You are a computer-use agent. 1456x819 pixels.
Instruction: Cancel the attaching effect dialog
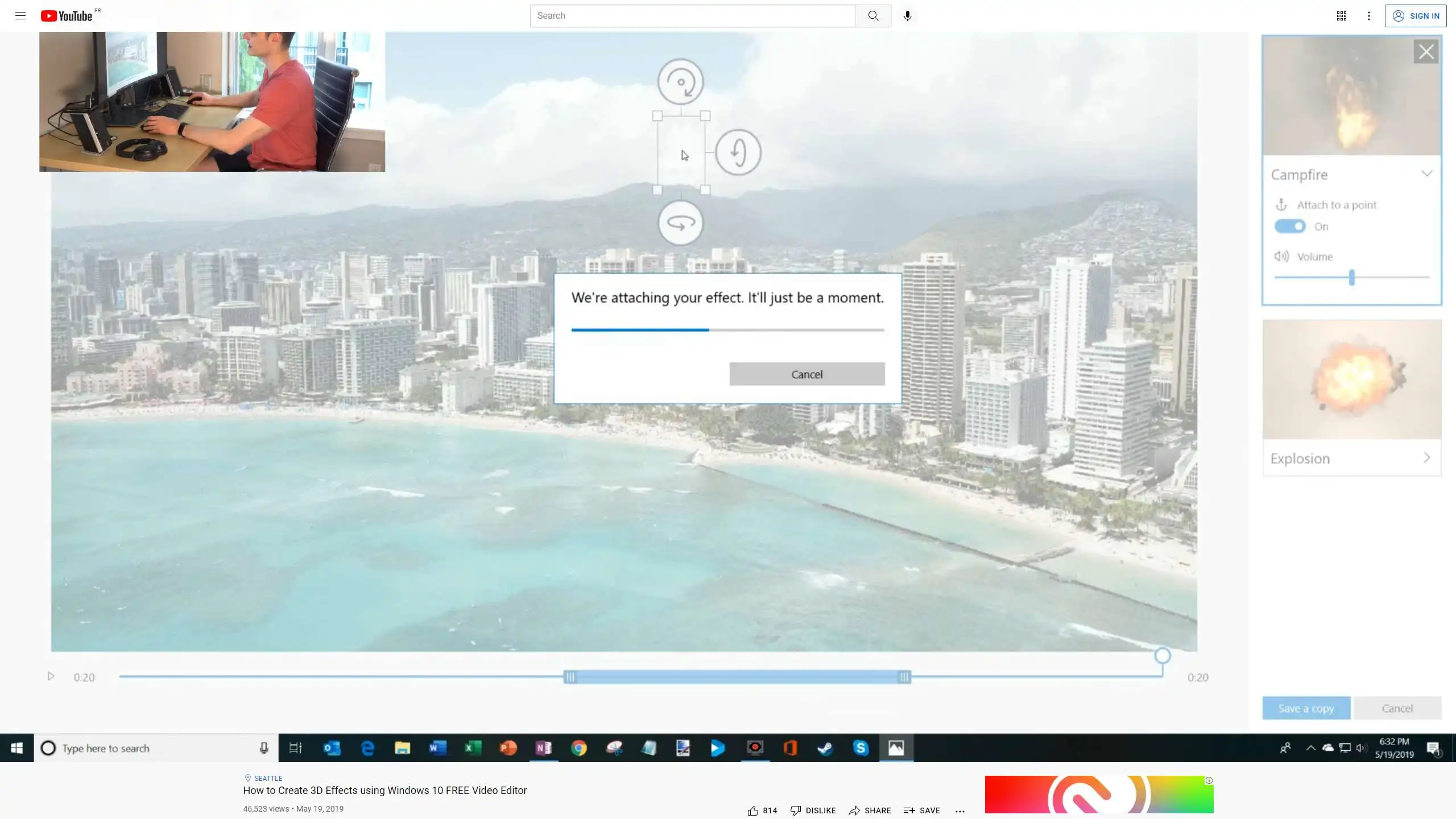806,374
